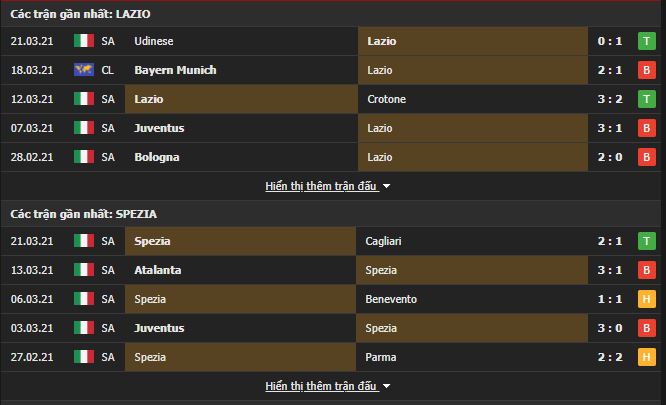Click the green T badge for Udinese vs Lazio
Image resolution: width=666 pixels, height=405 pixels.
(x=646, y=41)
